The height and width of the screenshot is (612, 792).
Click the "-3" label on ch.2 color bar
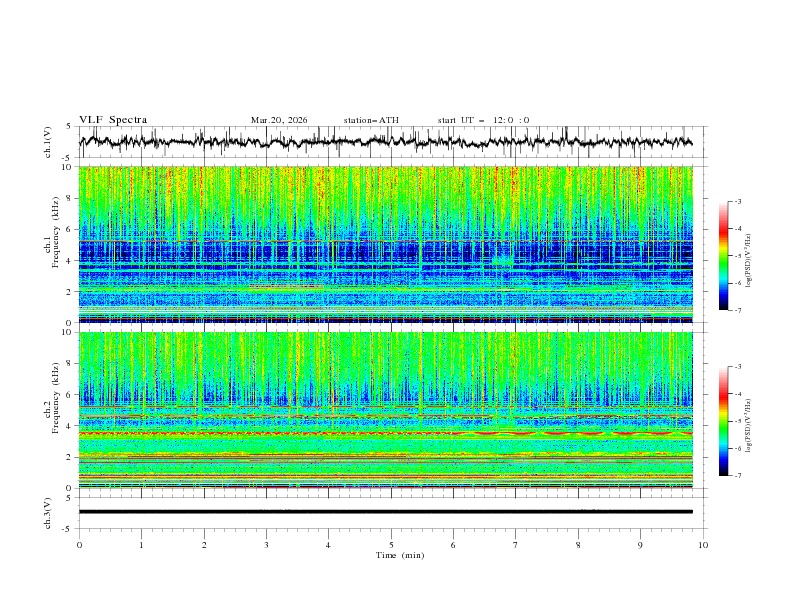[737, 367]
